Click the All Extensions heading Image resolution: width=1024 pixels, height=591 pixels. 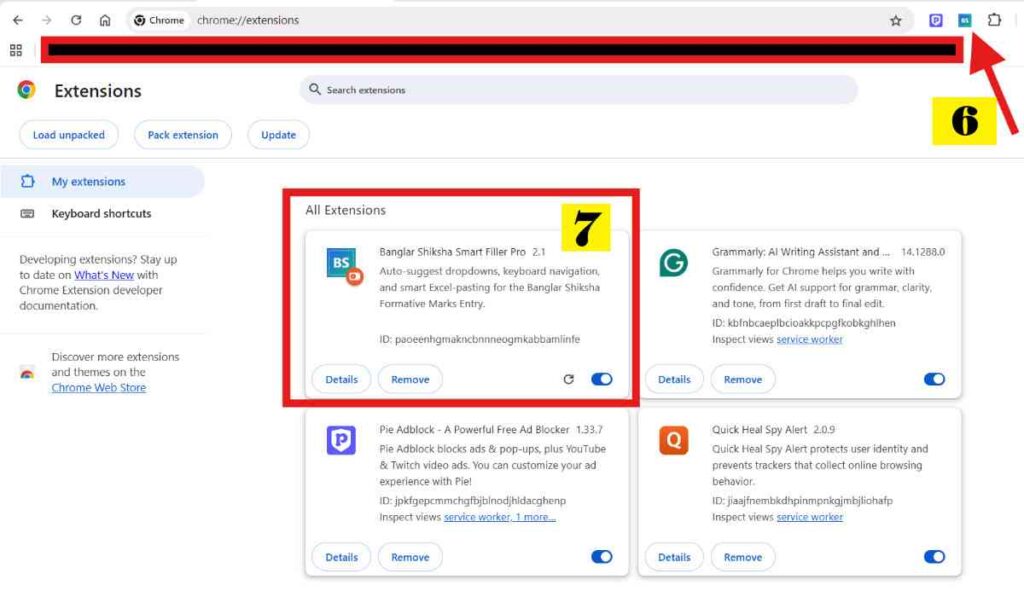click(x=345, y=210)
